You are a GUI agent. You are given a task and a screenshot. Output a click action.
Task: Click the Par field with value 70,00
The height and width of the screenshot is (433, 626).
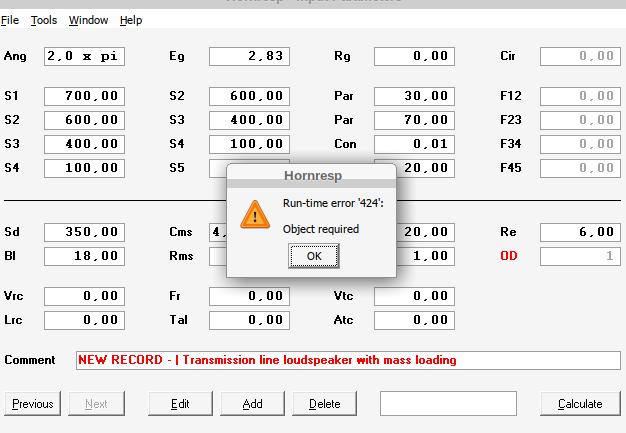click(x=414, y=120)
